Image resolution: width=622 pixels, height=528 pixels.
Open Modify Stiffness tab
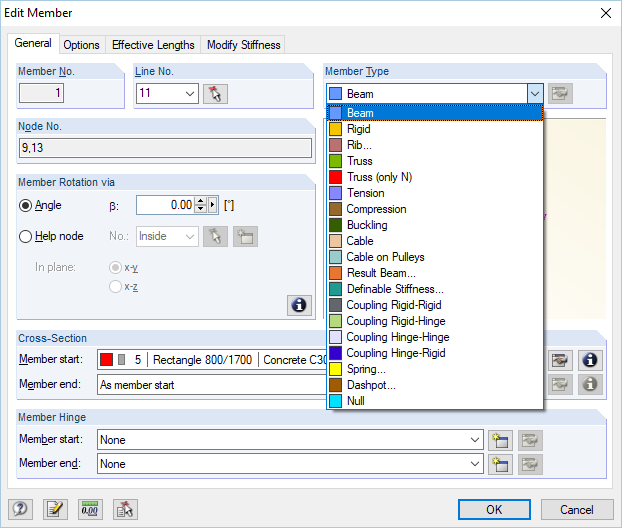click(x=244, y=45)
